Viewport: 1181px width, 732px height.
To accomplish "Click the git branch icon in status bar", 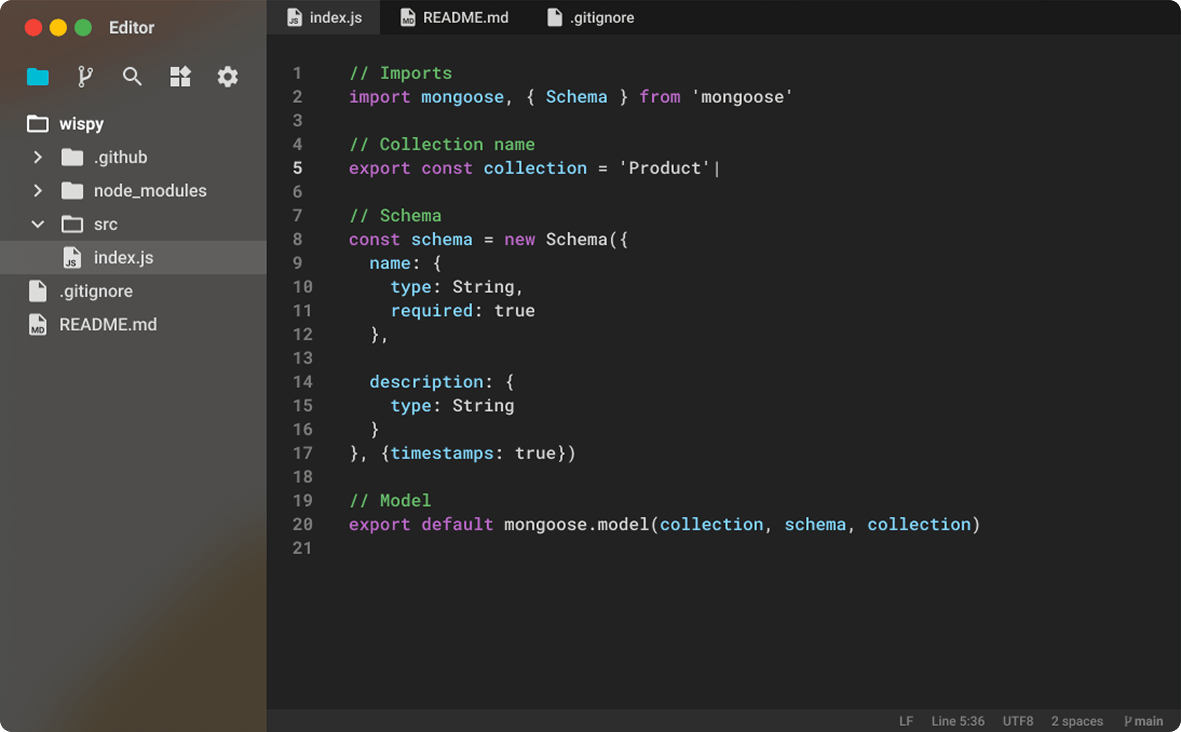I will tap(1128, 721).
